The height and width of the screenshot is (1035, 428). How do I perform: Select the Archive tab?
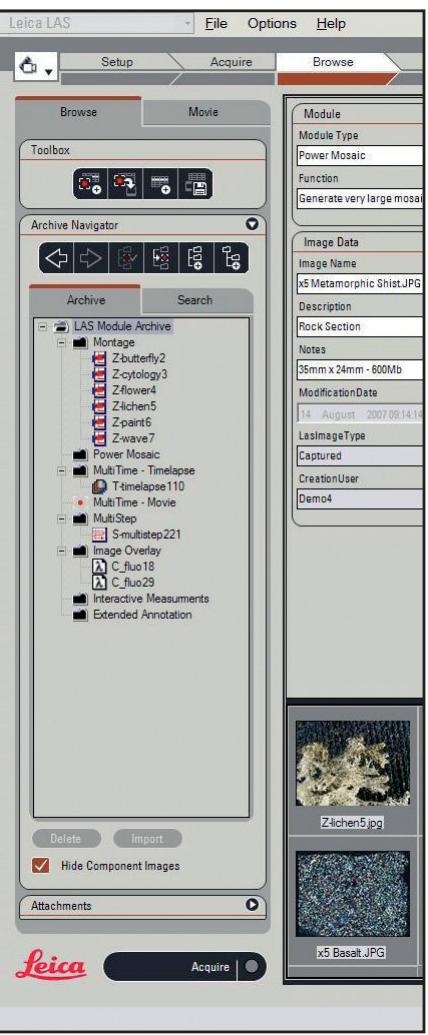click(x=86, y=300)
